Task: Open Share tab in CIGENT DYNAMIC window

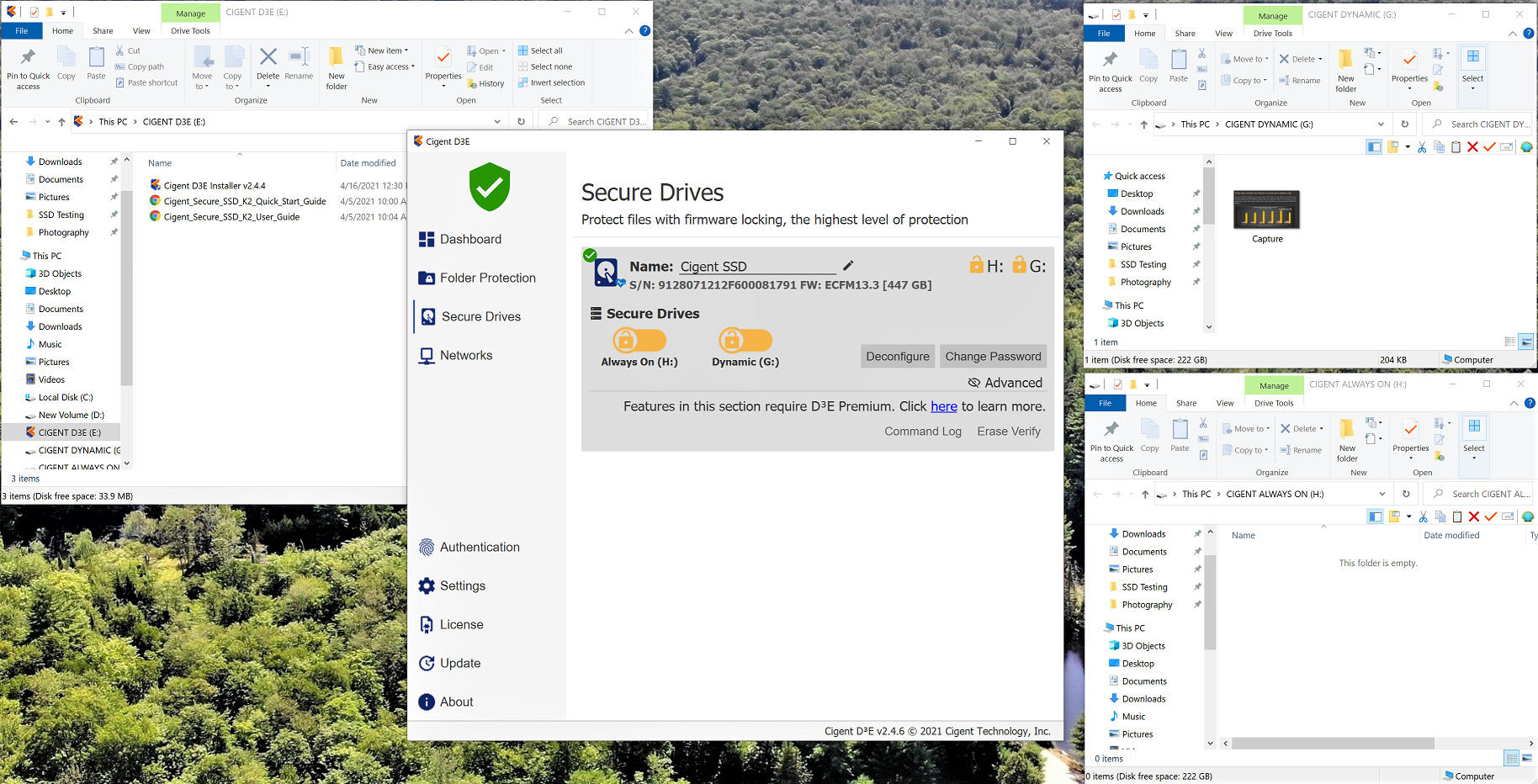Action: coord(1185,34)
